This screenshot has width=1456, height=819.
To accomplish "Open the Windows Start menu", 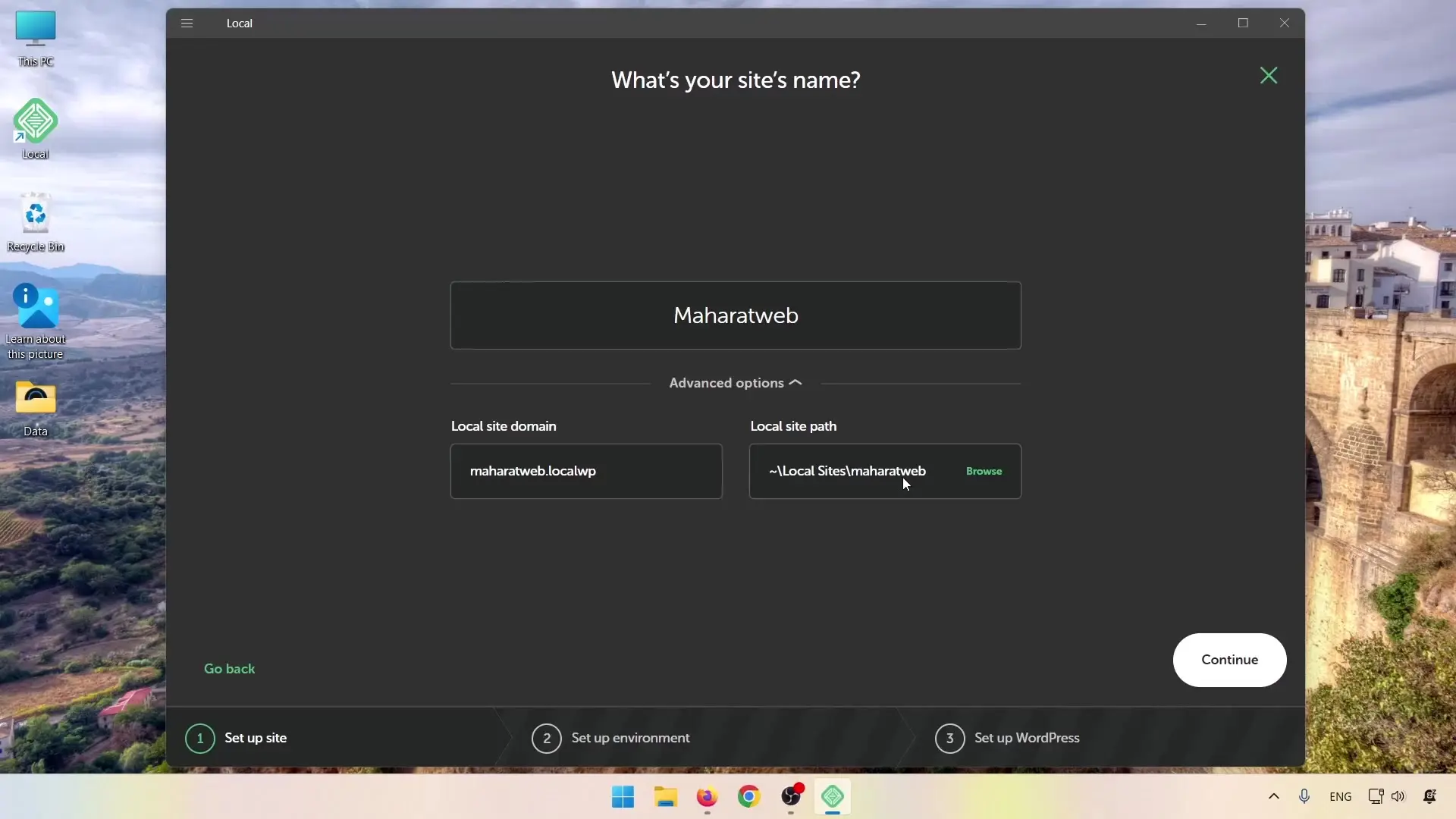I will pyautogui.click(x=623, y=797).
